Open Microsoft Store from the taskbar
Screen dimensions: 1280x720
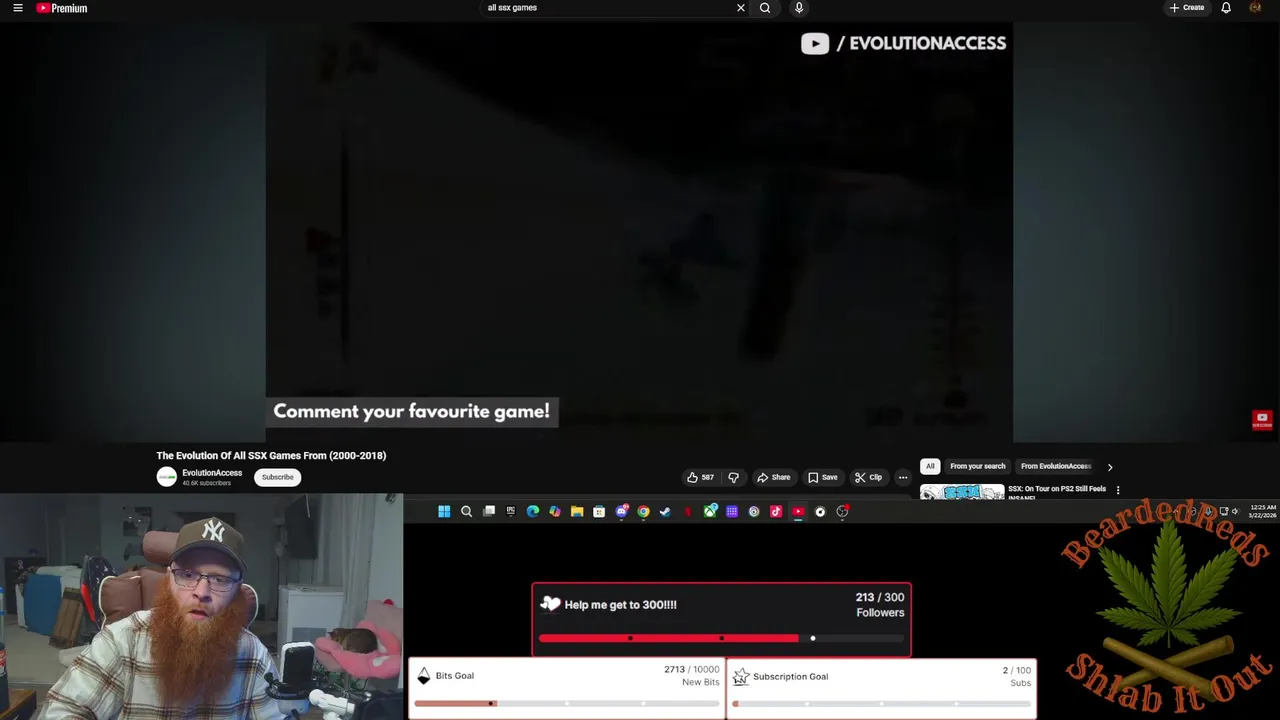pos(599,512)
